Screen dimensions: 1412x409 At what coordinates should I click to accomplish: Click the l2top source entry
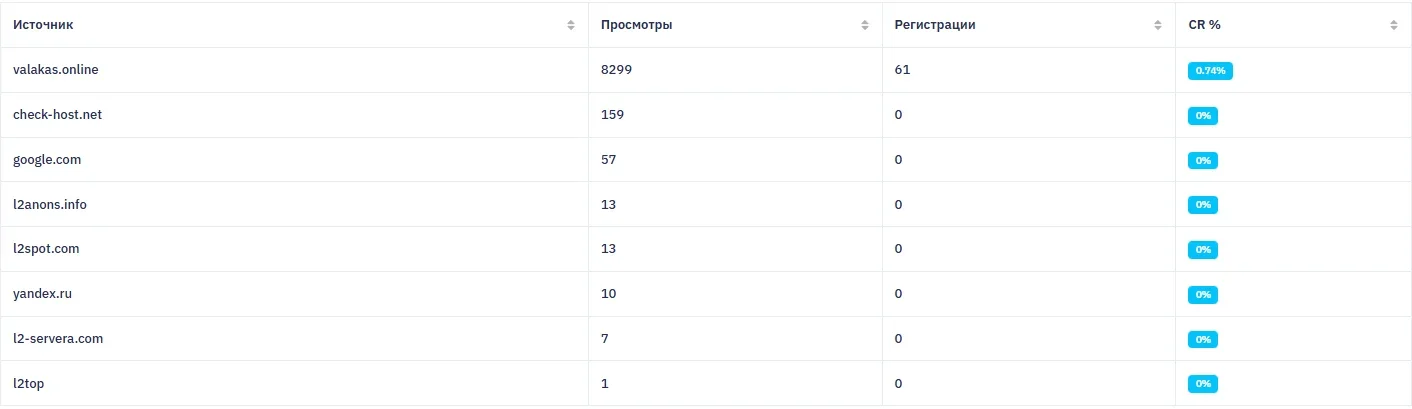point(28,384)
